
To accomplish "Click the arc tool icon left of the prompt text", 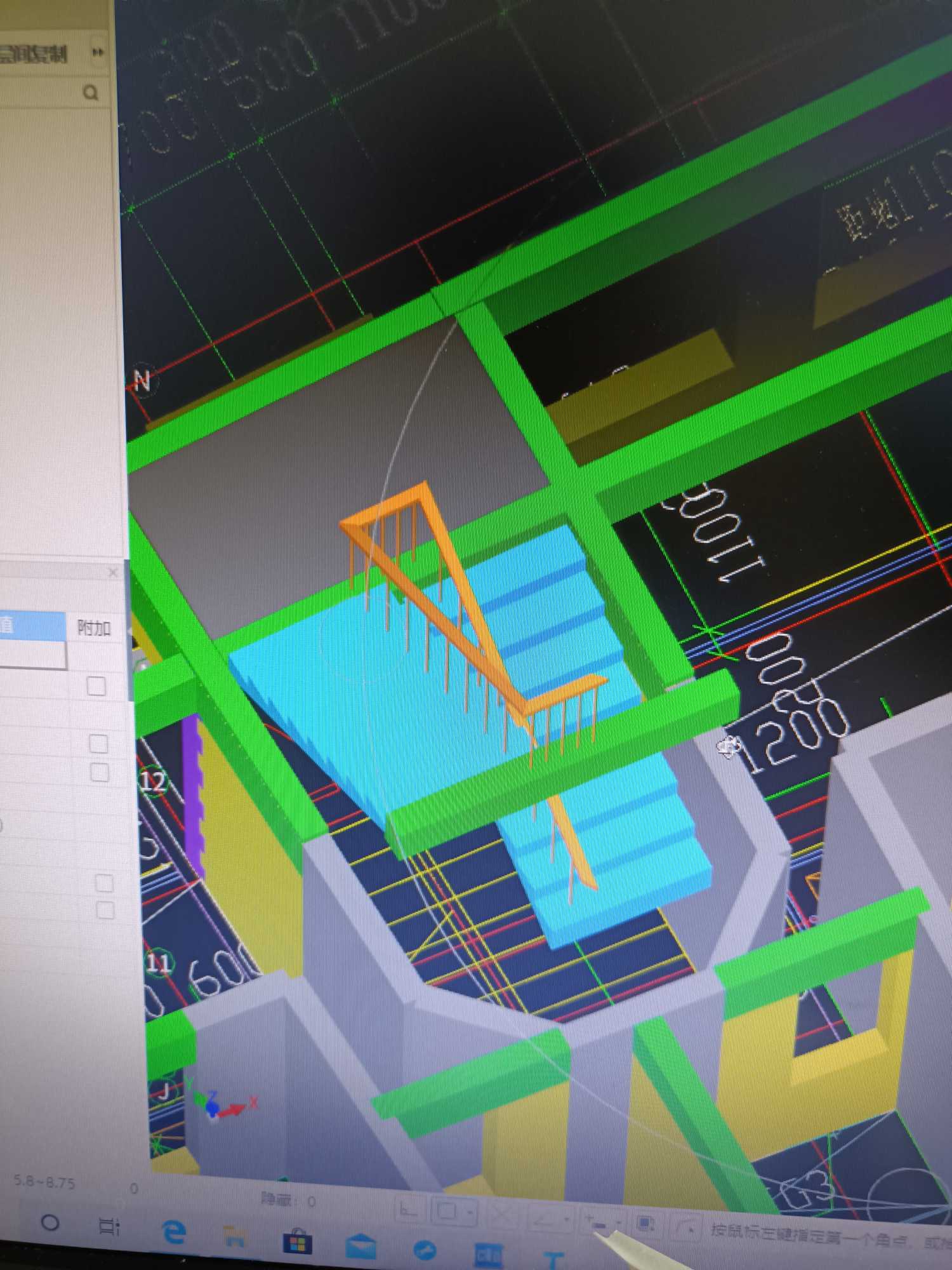I will click(686, 1227).
